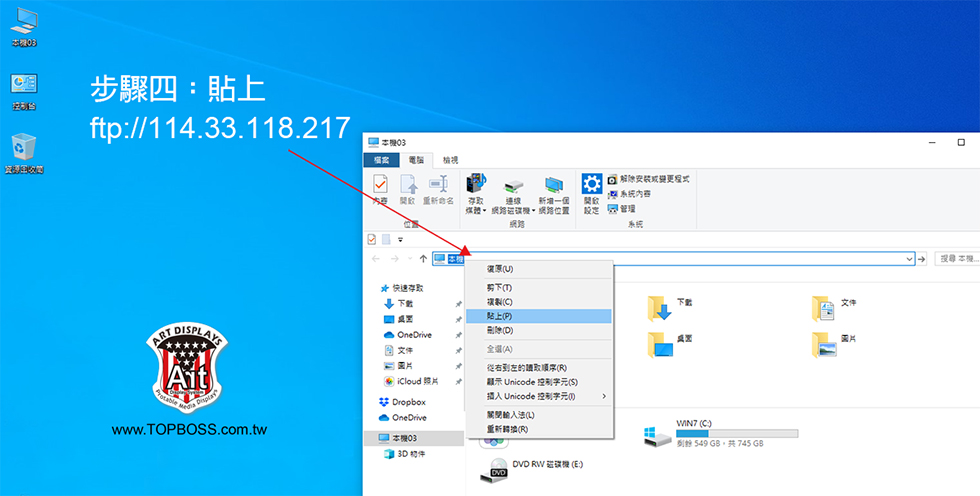
Task: Click 新增一個網路位置 ribbon icon
Action: pyautogui.click(x=553, y=188)
